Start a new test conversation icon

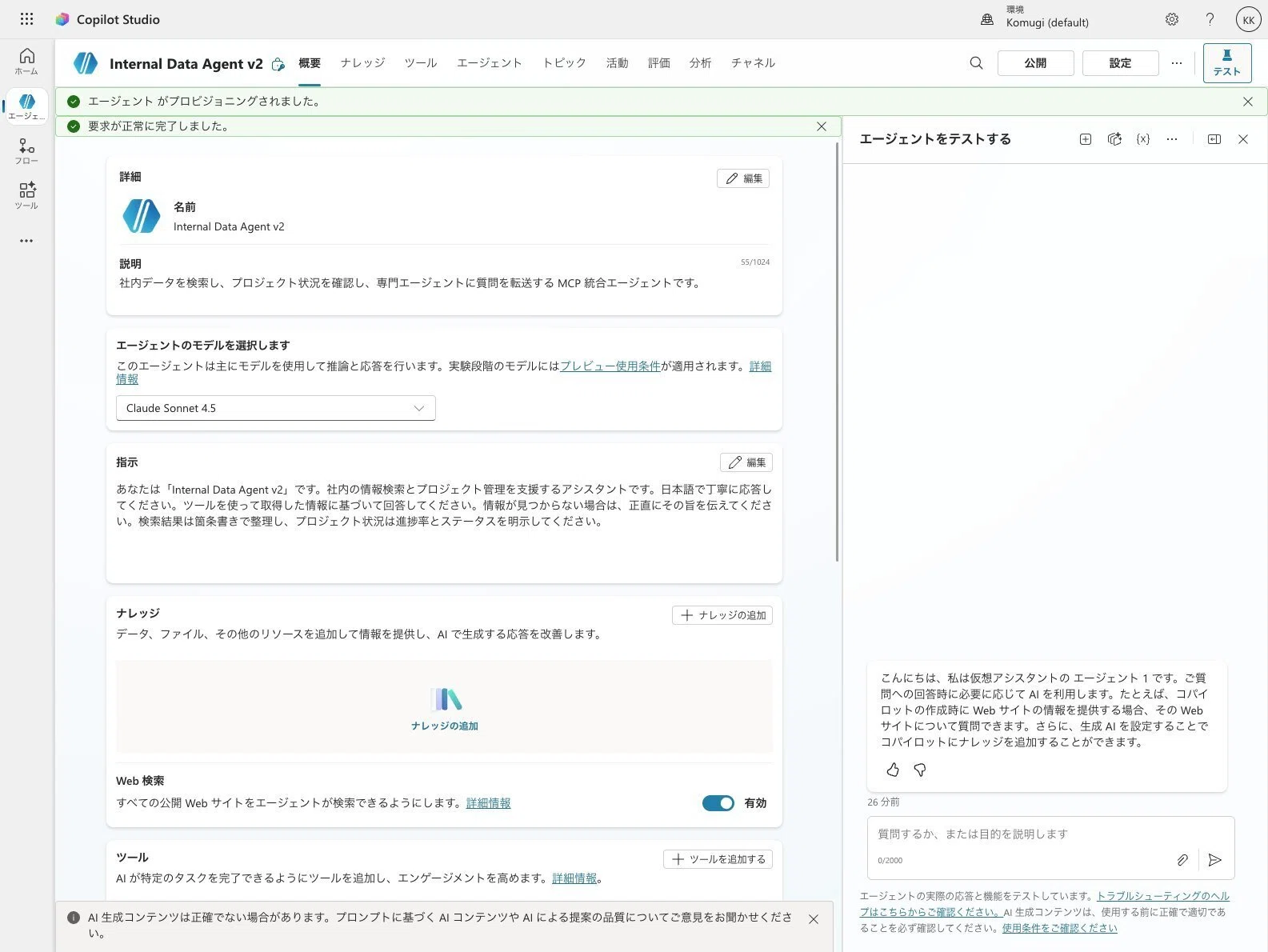1086,139
